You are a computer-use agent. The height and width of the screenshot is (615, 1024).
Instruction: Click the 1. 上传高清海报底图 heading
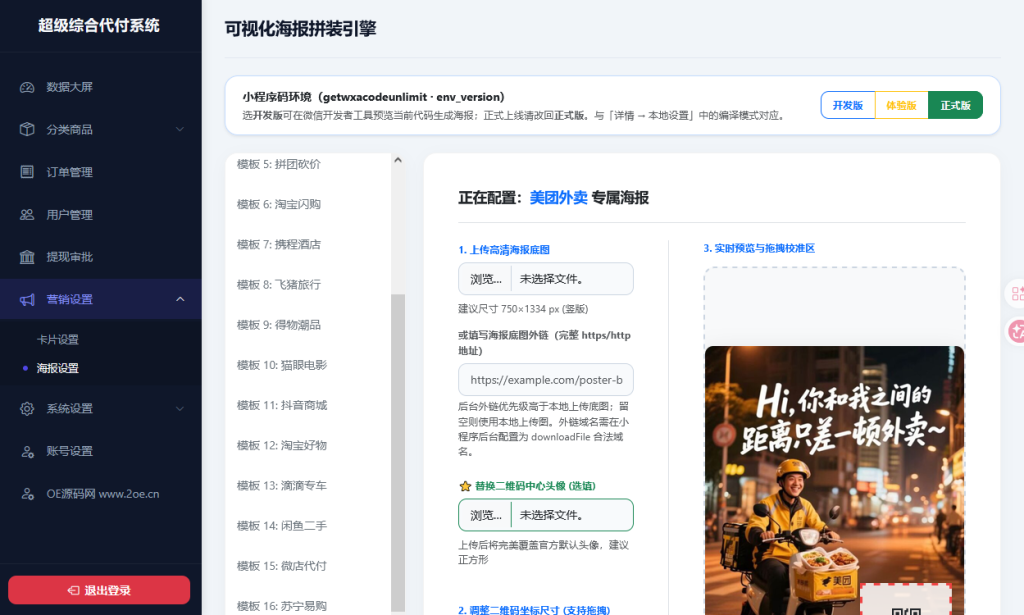coord(504,249)
